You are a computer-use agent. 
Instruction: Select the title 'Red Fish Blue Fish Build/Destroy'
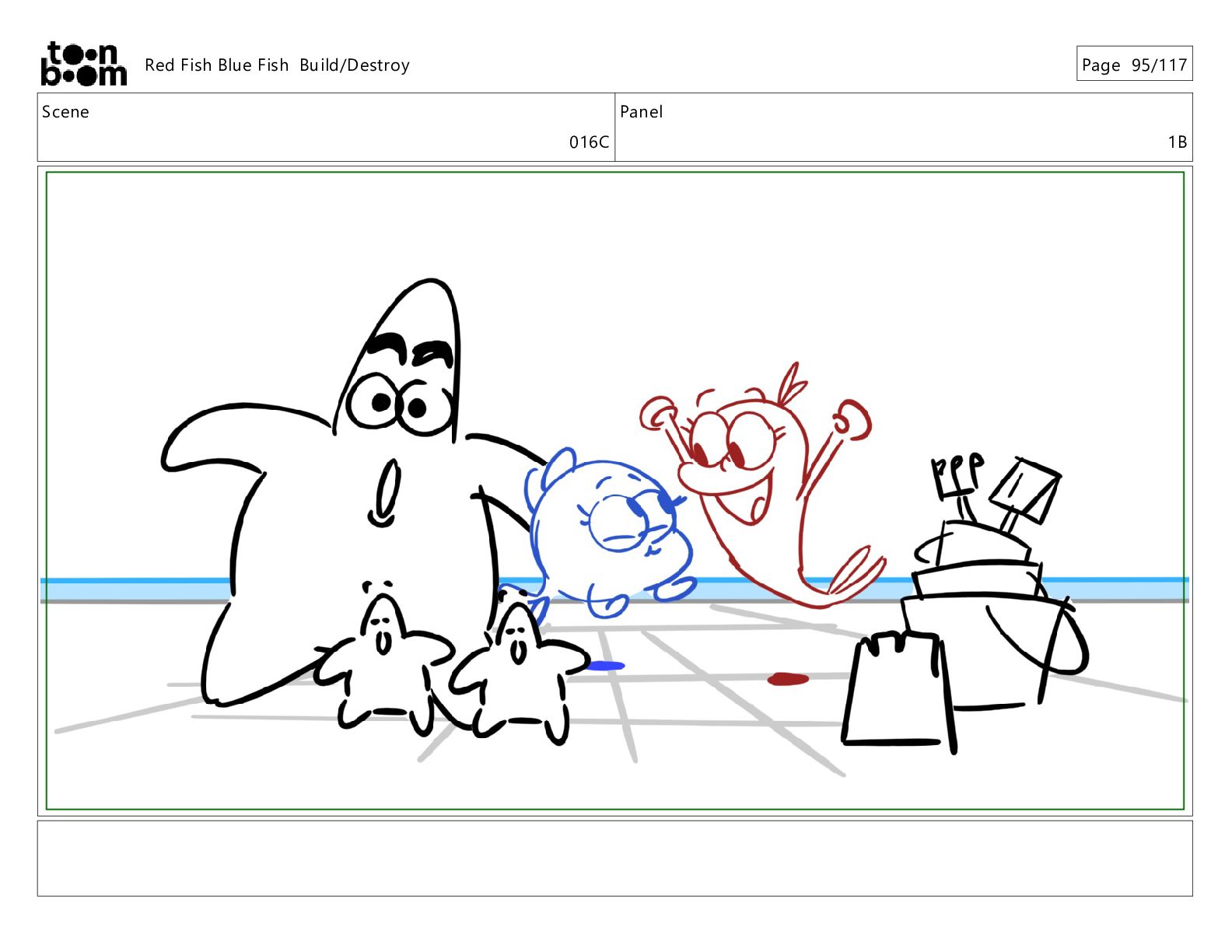click(277, 65)
